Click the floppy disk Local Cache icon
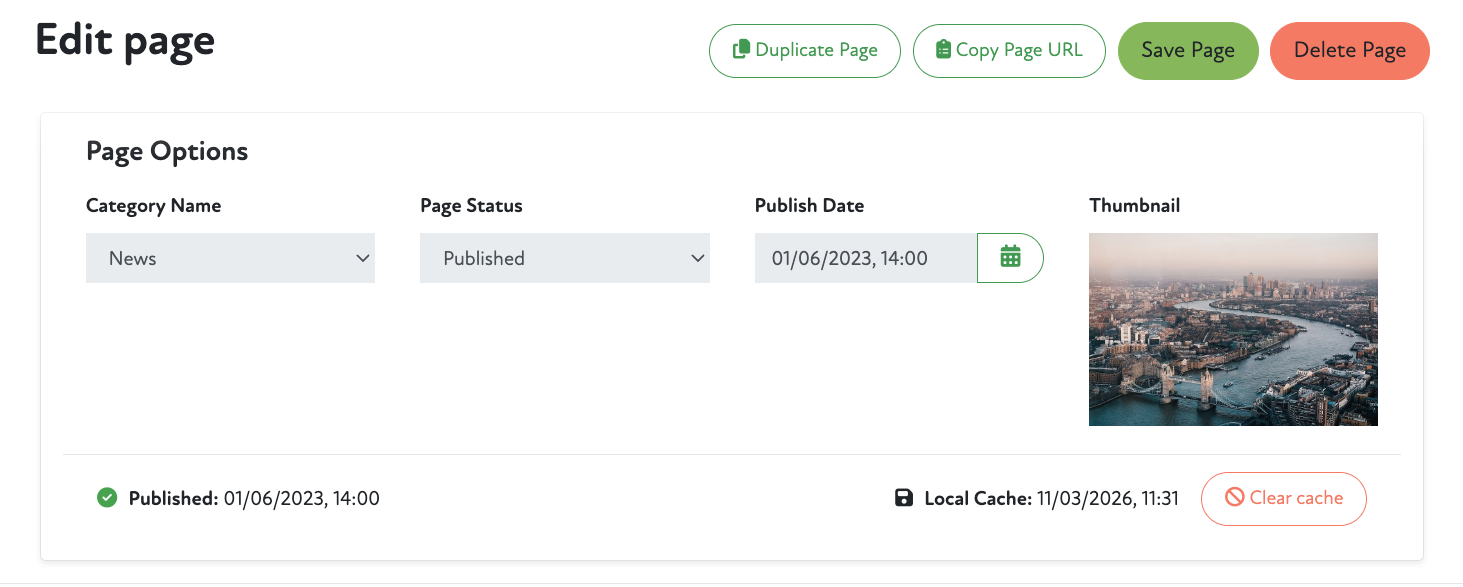Screen dimensions: 1463x587 click(x=904, y=498)
